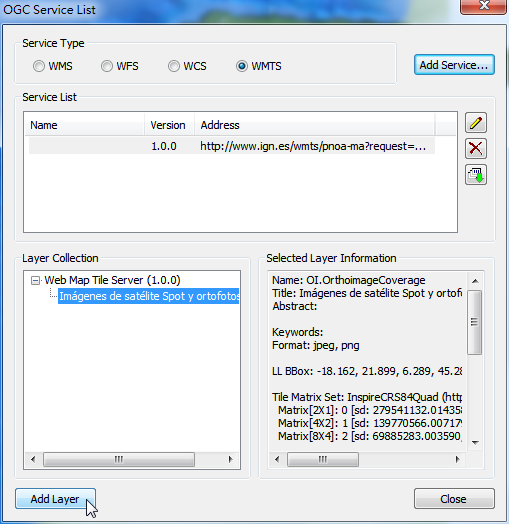Collapse the Web Map Tile Server node
Viewport: 509px width, 524px height.
[35, 280]
